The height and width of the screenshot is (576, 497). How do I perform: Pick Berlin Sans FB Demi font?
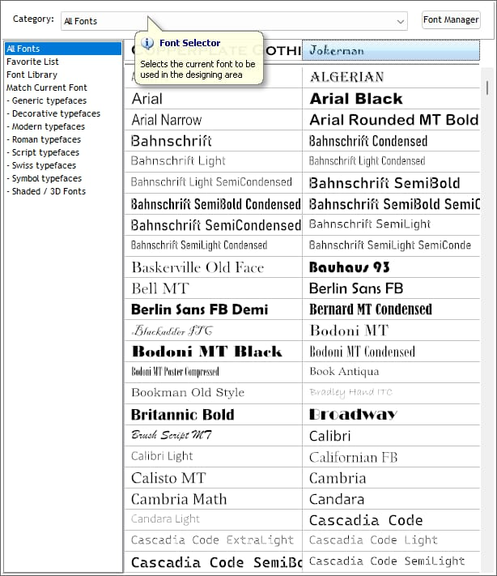click(x=213, y=309)
